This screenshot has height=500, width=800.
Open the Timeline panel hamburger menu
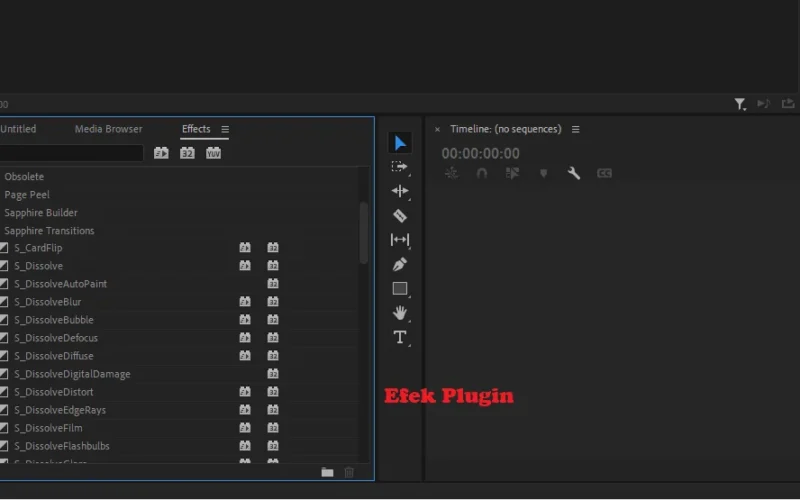[x=576, y=130]
